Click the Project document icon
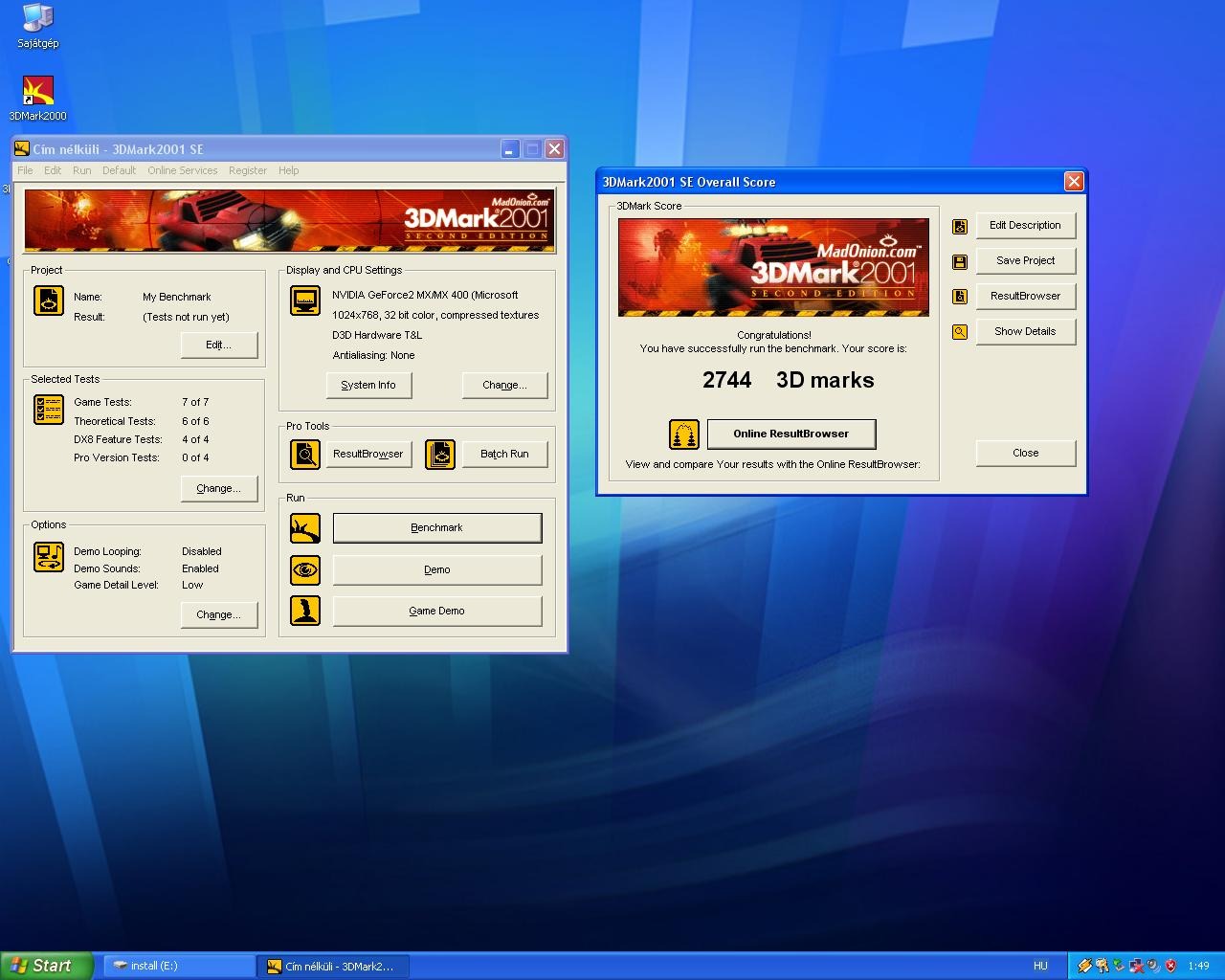The width and height of the screenshot is (1225, 980). pos(49,301)
